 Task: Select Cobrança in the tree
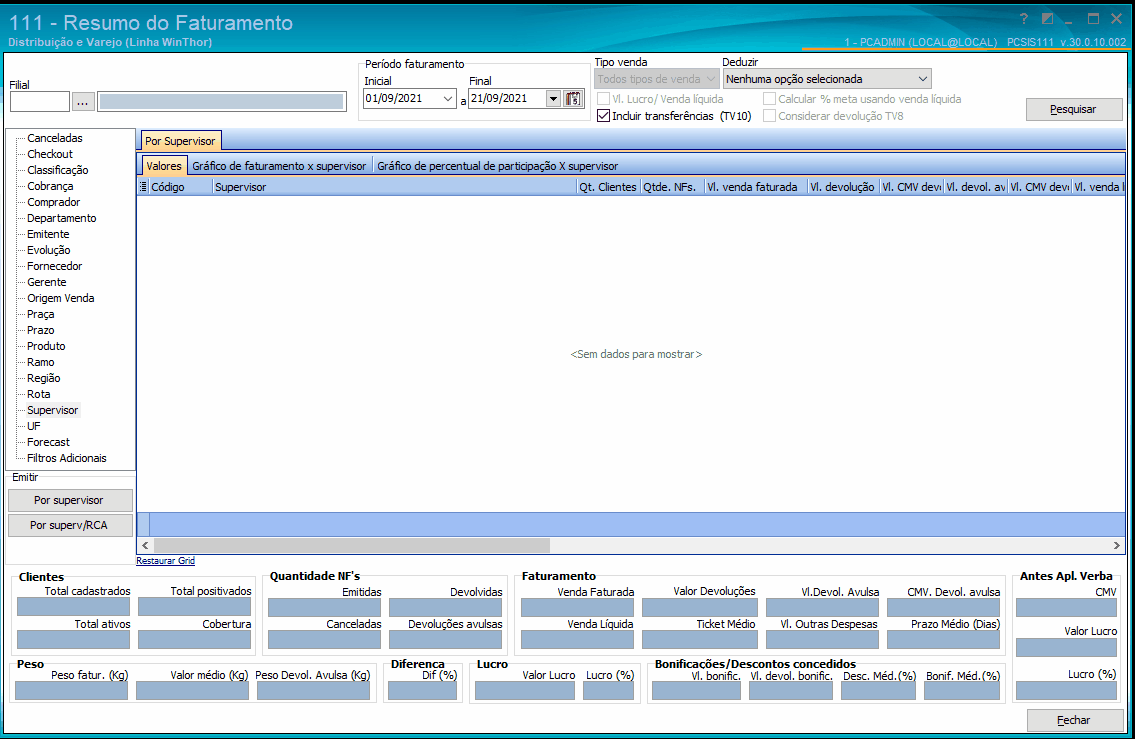[50, 186]
